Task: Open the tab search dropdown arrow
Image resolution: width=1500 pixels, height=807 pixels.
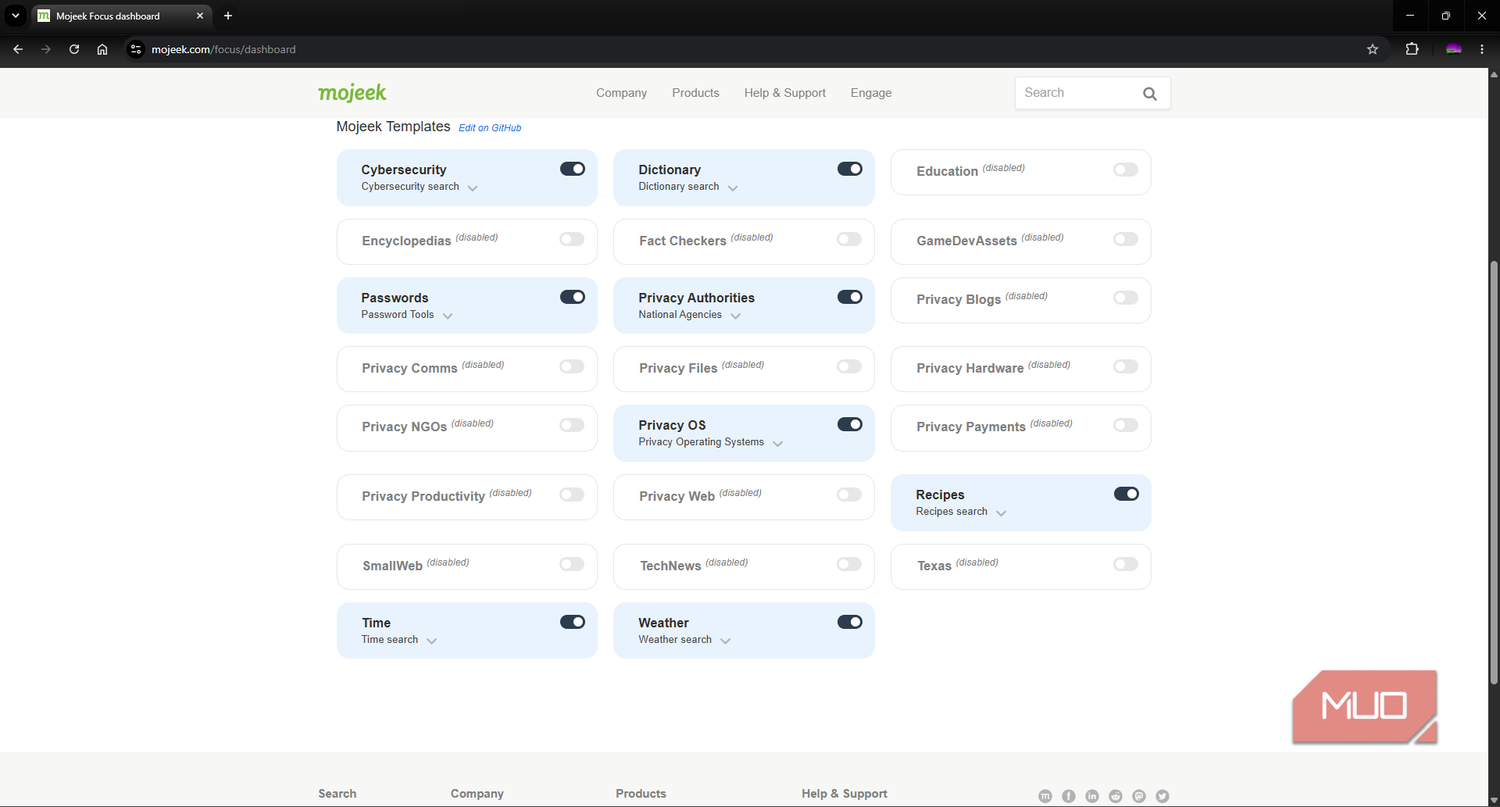Action: coord(16,16)
